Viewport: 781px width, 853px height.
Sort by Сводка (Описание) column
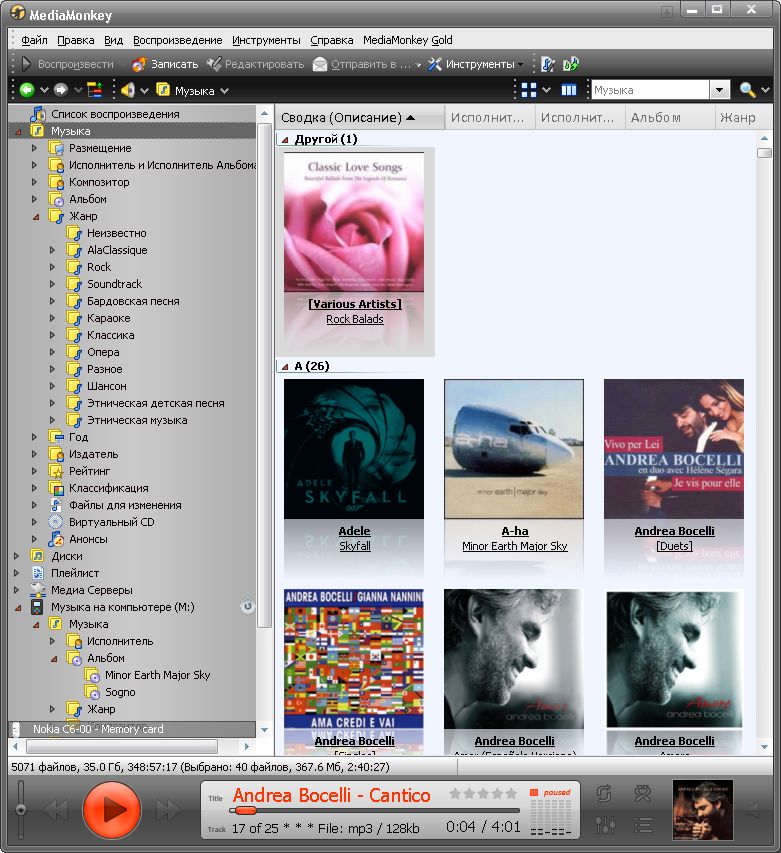(360, 118)
